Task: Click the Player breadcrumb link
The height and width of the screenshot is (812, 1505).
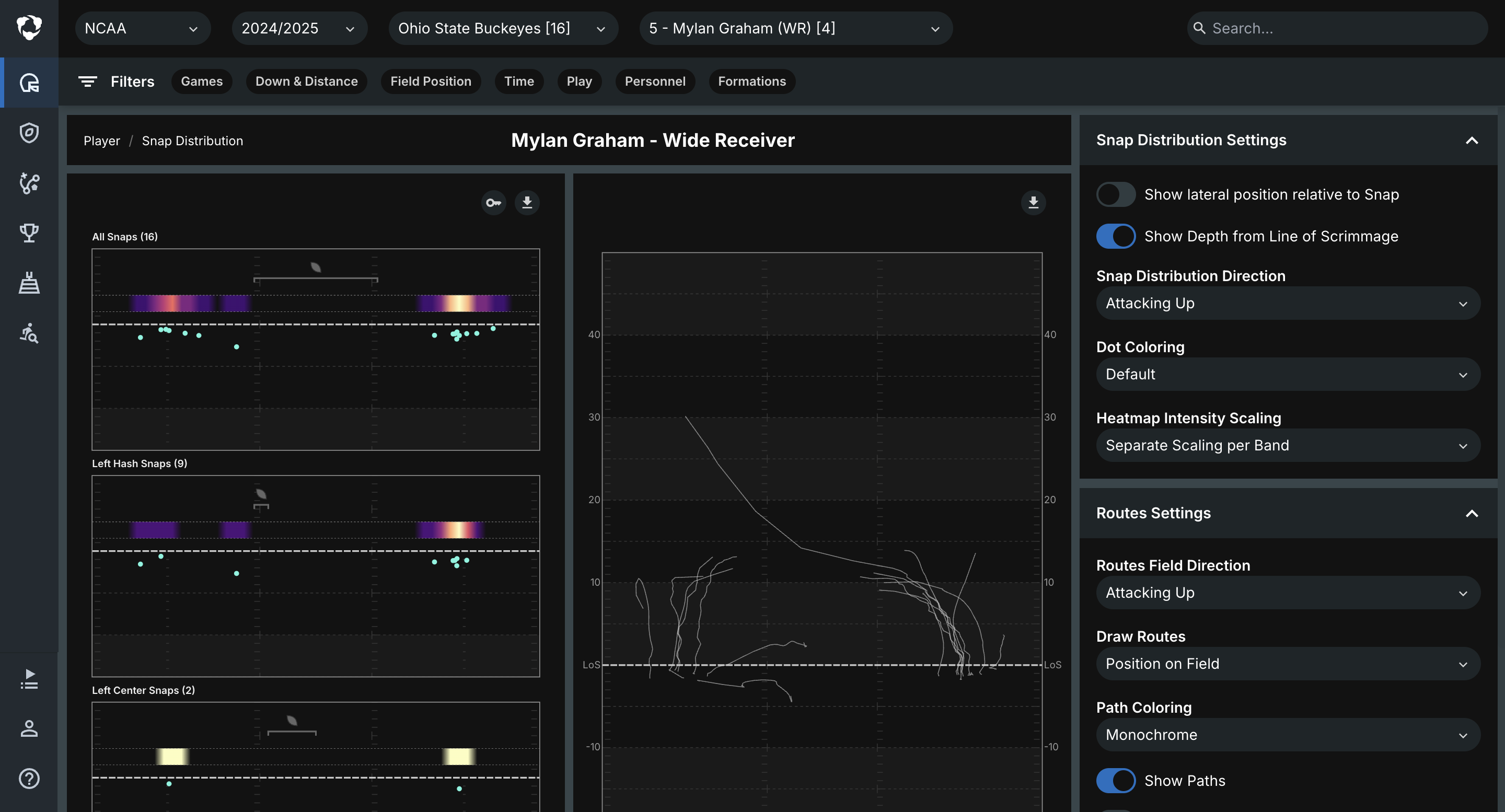Action: click(x=102, y=141)
